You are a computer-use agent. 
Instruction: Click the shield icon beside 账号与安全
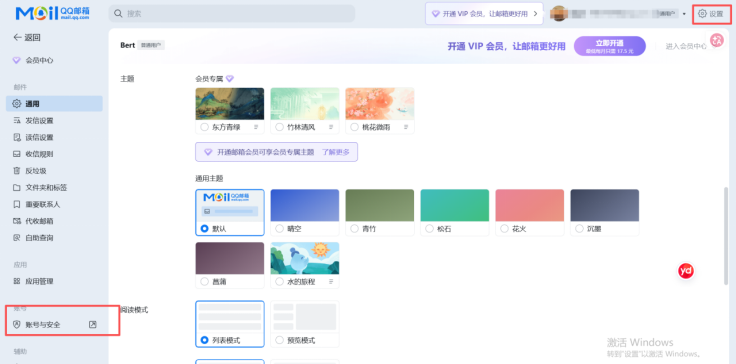(x=17, y=325)
